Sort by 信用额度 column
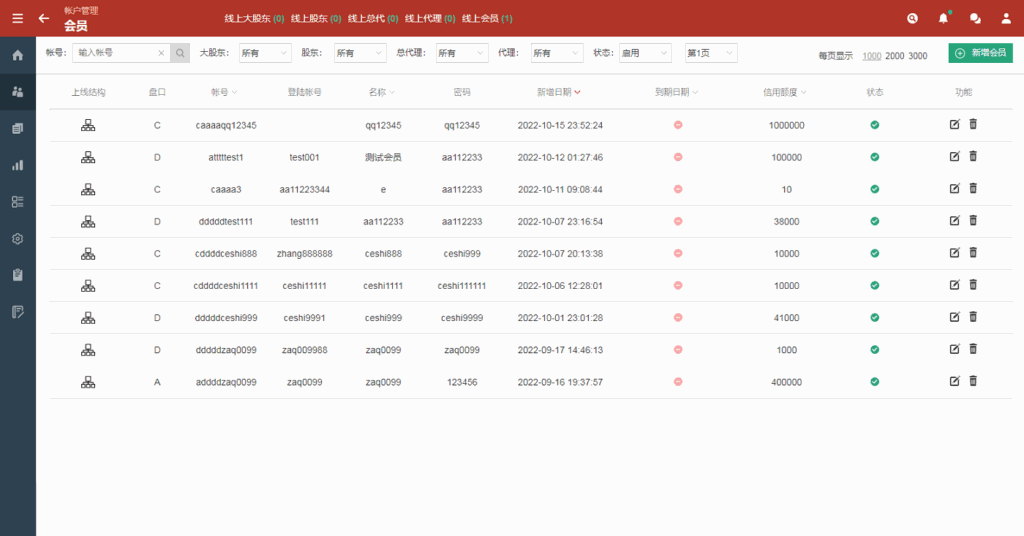The height and width of the screenshot is (536, 1024). [x=784, y=92]
